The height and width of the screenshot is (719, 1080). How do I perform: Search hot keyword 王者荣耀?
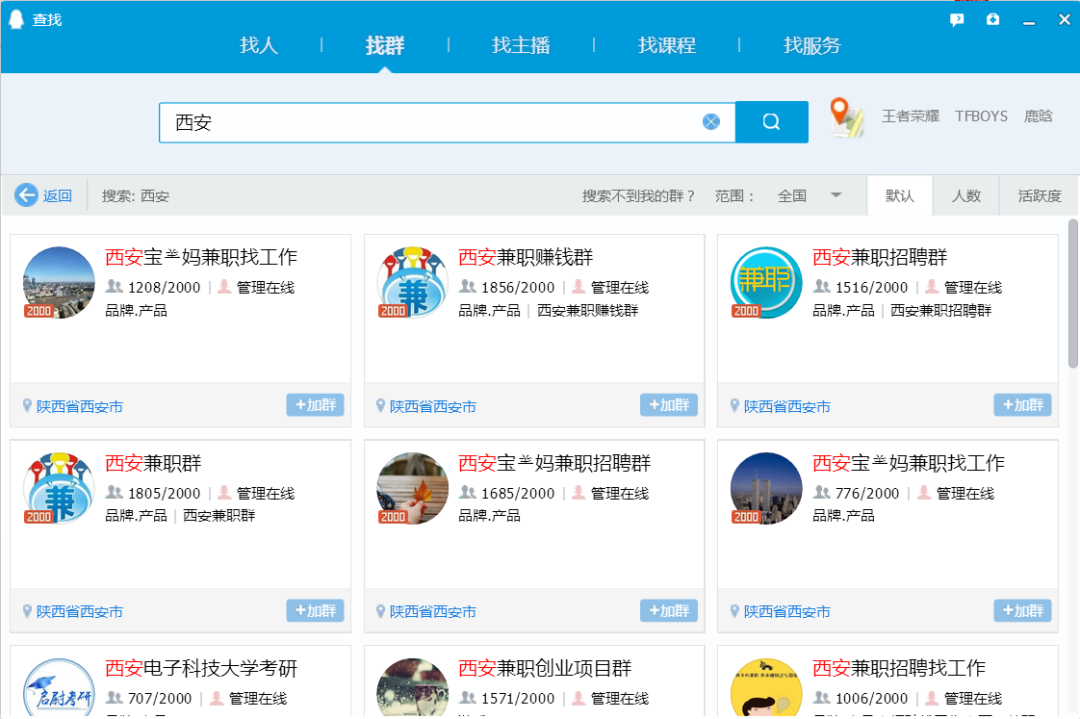point(911,116)
